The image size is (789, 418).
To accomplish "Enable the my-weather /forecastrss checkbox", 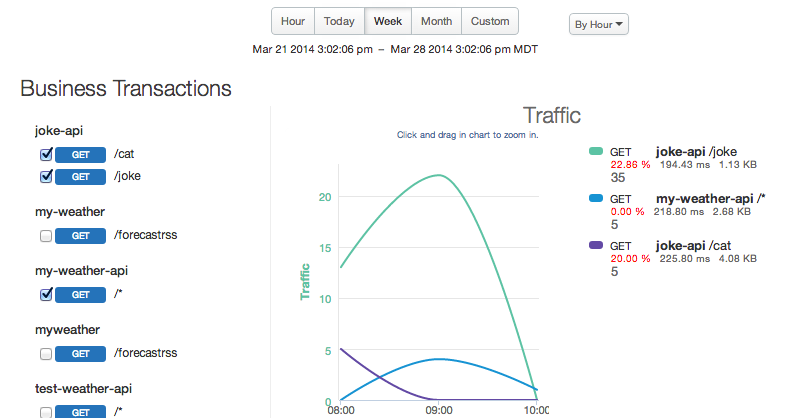I will (x=45, y=236).
